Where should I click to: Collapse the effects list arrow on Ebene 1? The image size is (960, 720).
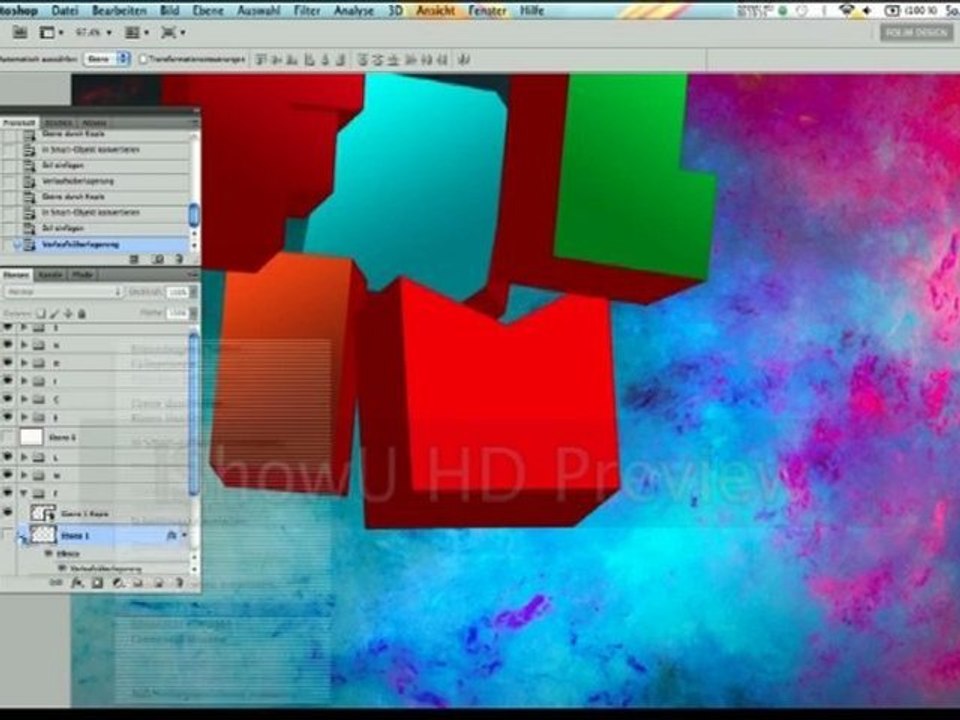tap(184, 535)
